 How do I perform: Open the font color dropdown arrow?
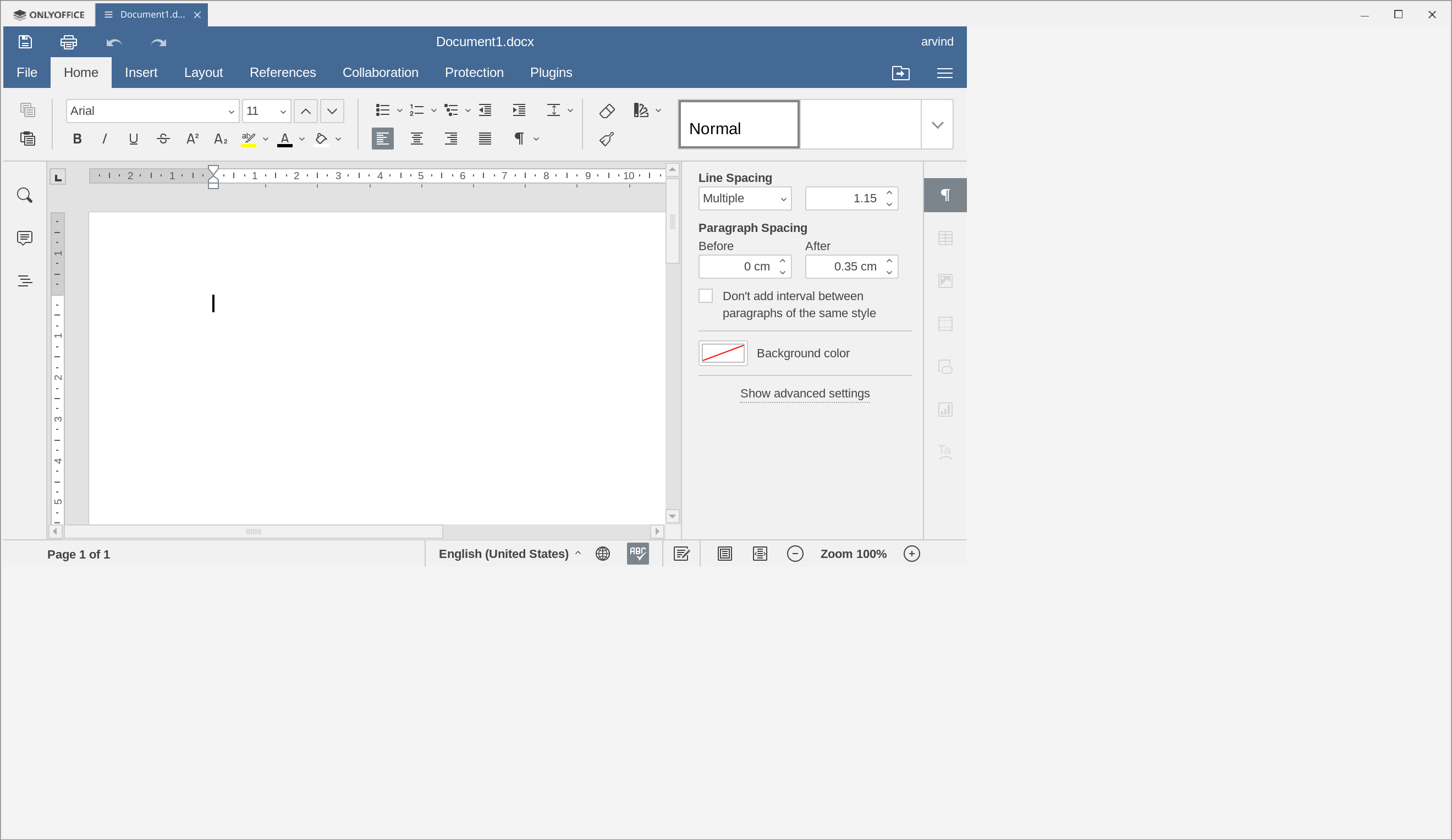pos(302,139)
